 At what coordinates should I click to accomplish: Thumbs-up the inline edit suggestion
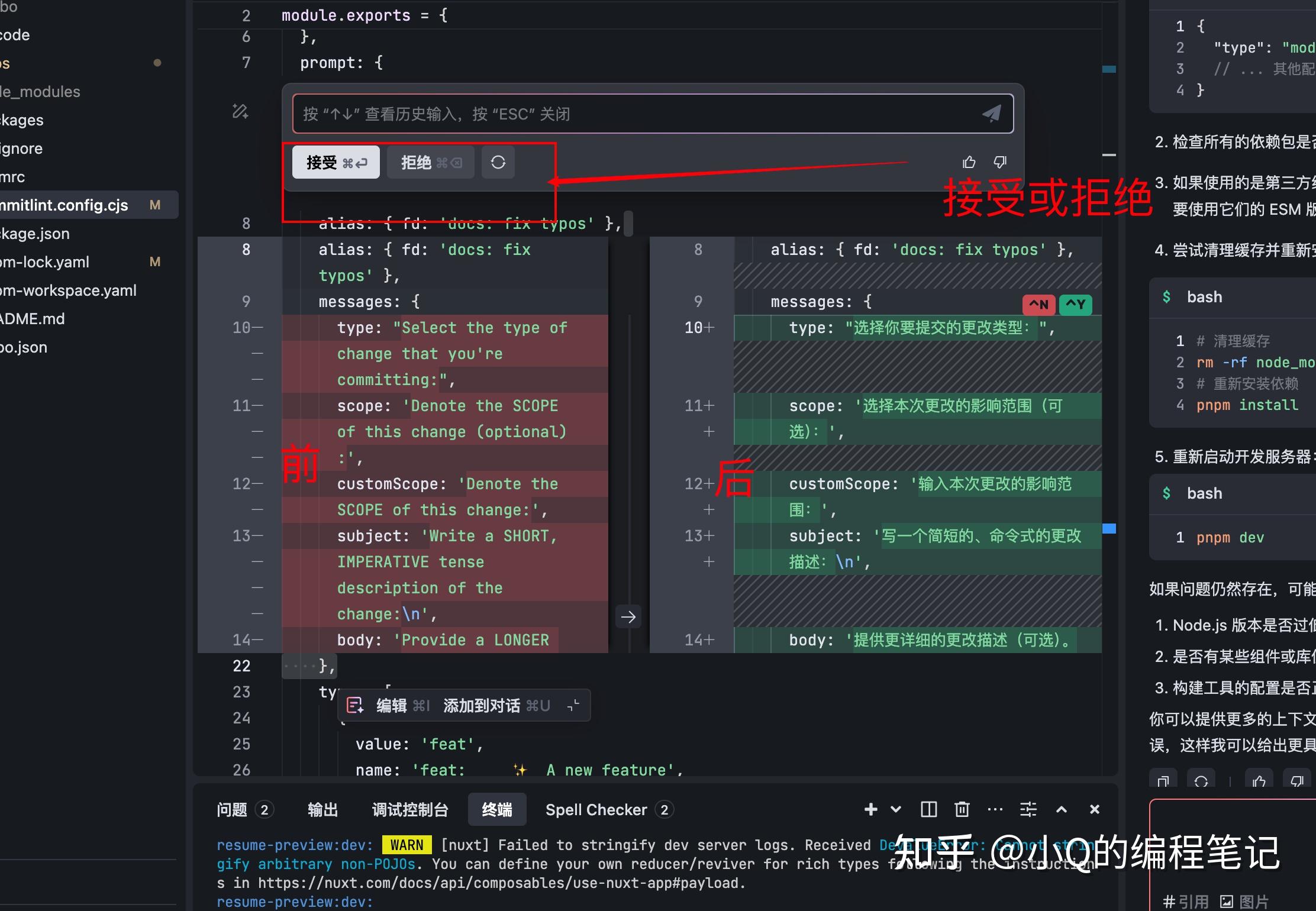[969, 161]
